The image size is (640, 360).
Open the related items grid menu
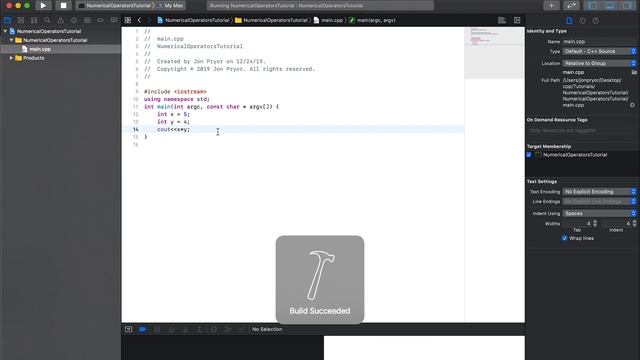coord(128,20)
